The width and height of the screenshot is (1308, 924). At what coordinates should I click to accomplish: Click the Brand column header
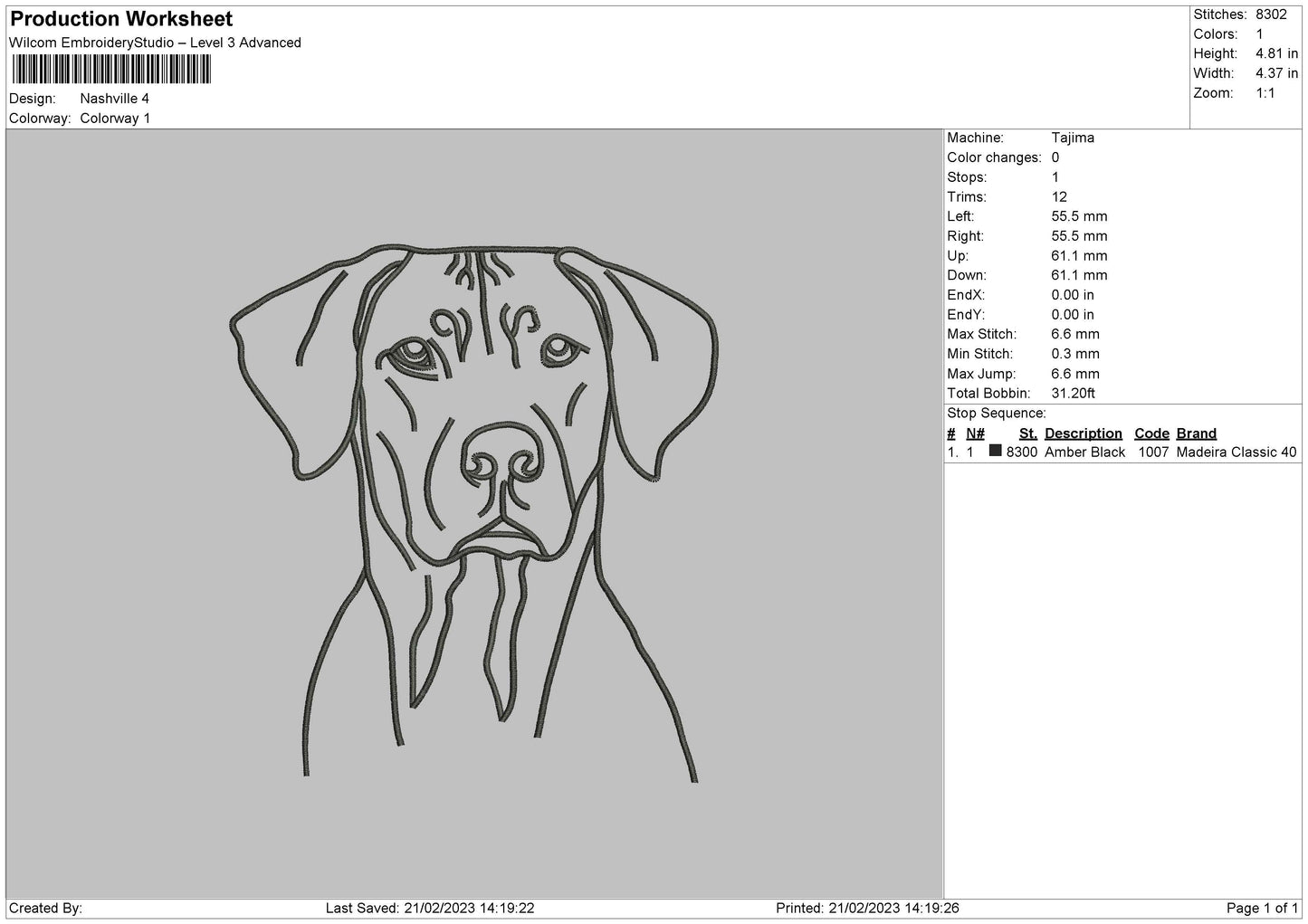tap(1196, 433)
